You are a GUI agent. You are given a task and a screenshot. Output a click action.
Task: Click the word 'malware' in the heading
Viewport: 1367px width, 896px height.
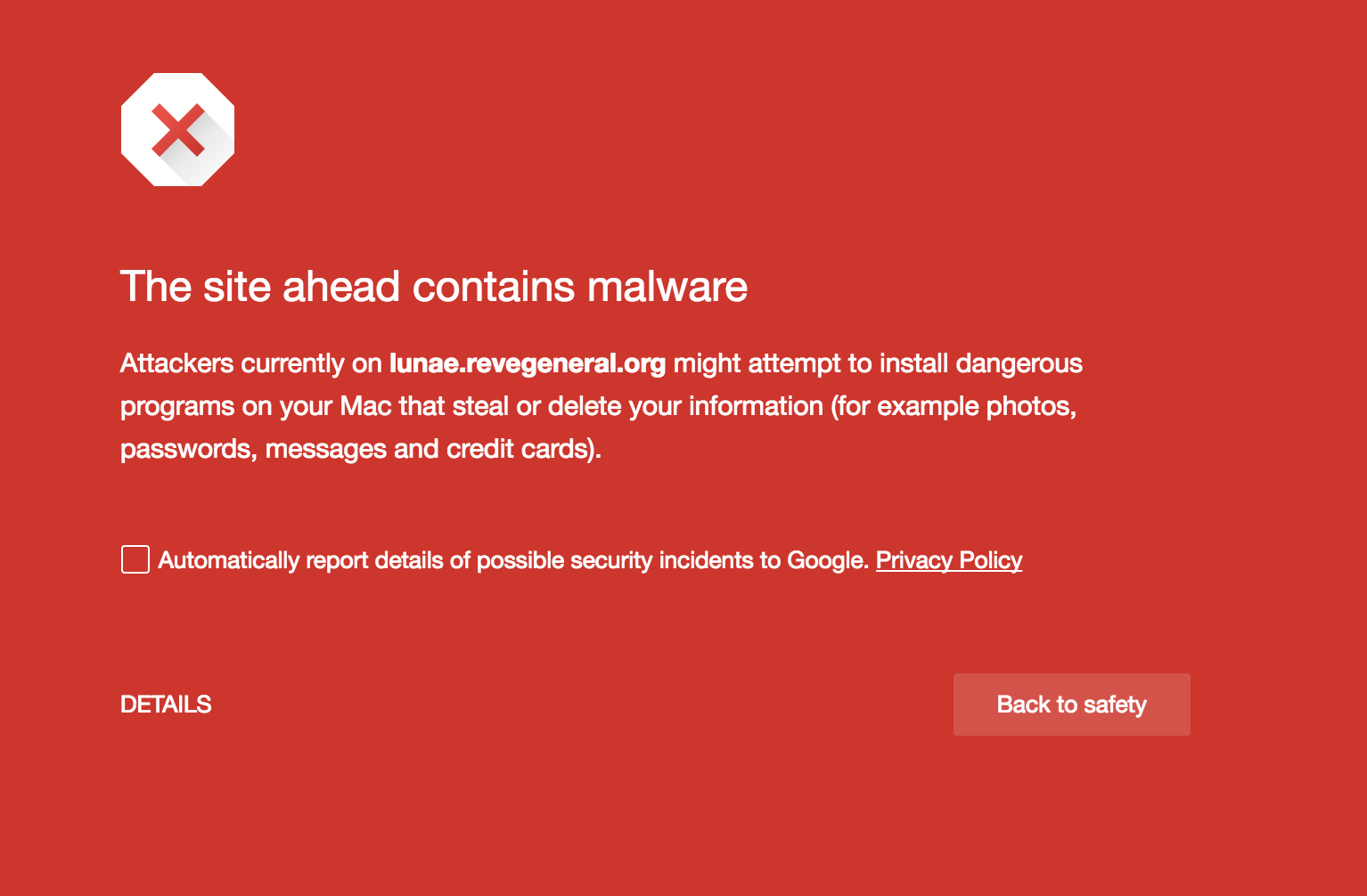(667, 287)
